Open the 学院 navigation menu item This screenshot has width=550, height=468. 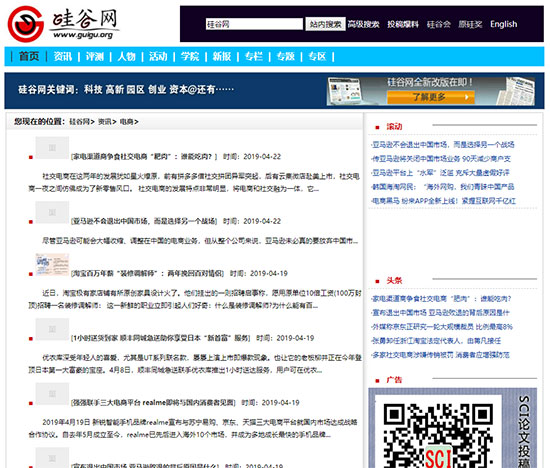[x=190, y=56]
